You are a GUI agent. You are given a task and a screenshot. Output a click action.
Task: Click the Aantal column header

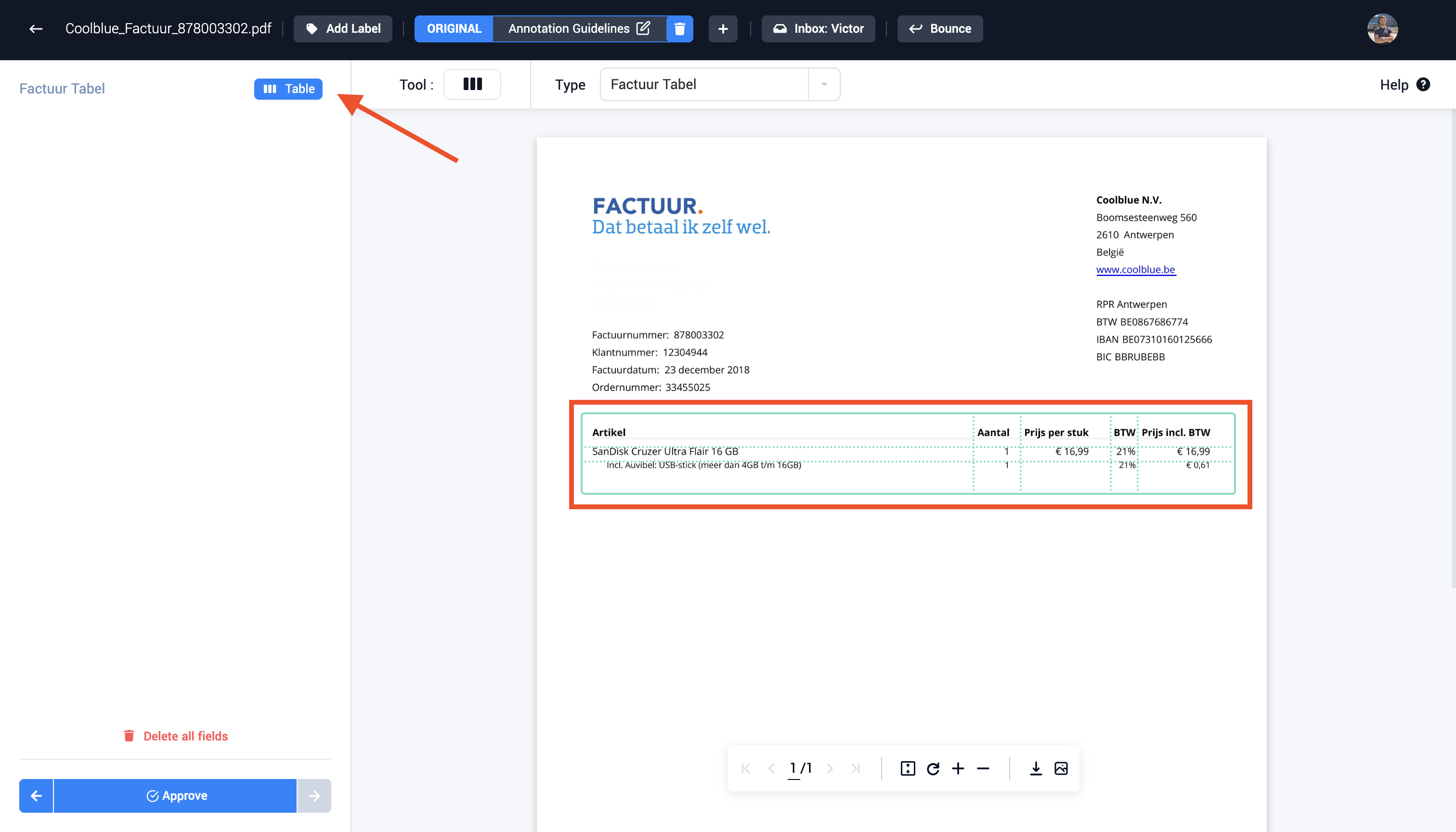tap(993, 433)
